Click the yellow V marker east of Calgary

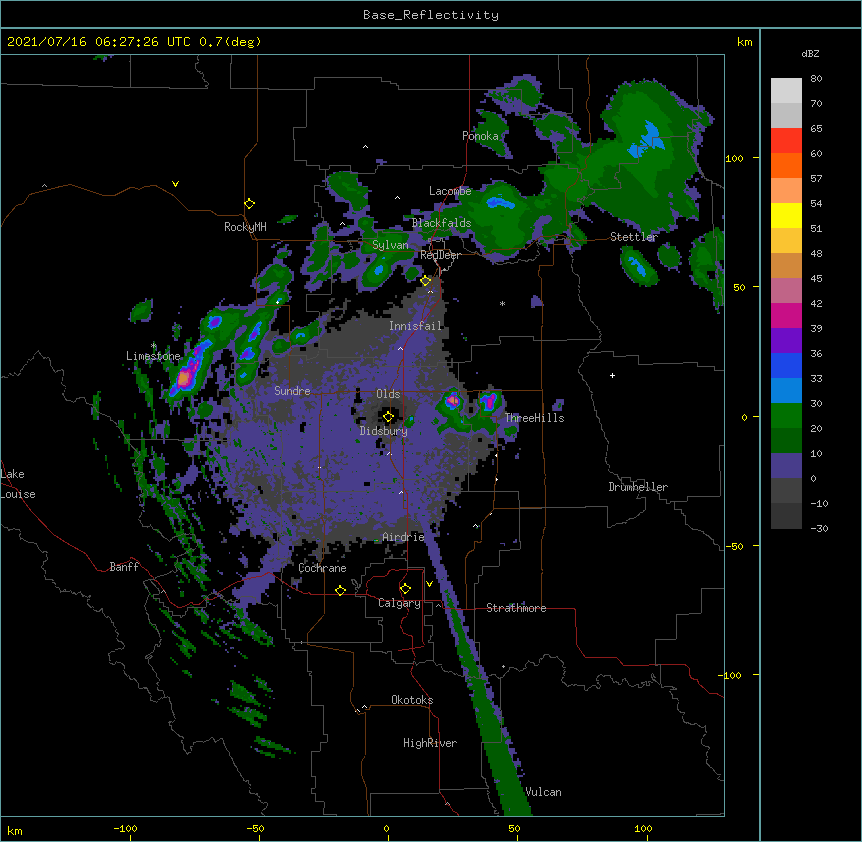coord(429,584)
